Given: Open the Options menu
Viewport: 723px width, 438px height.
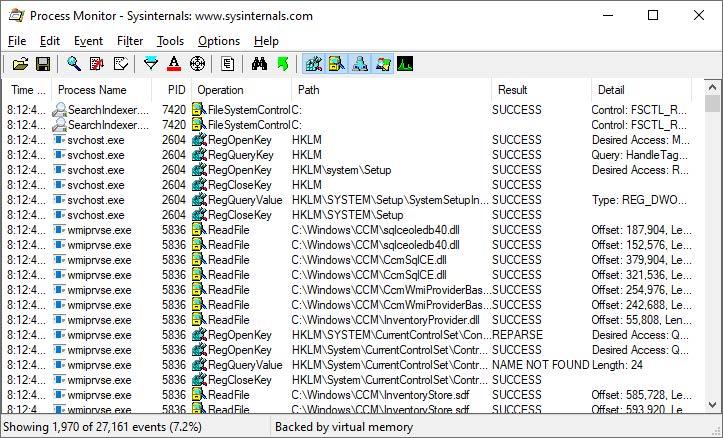Looking at the screenshot, I should pos(219,41).
